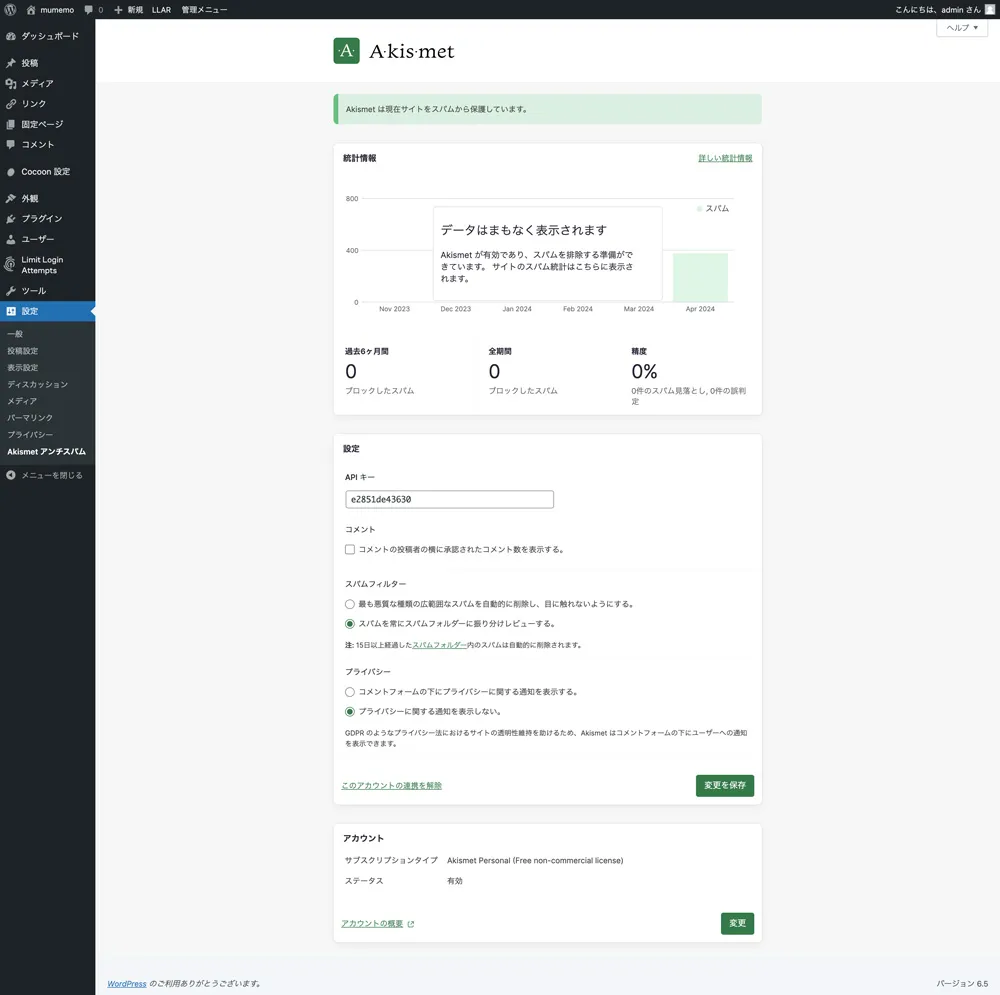This screenshot has width=1000, height=995.
Task: Click the Akismet logo in header
Action: point(346,51)
